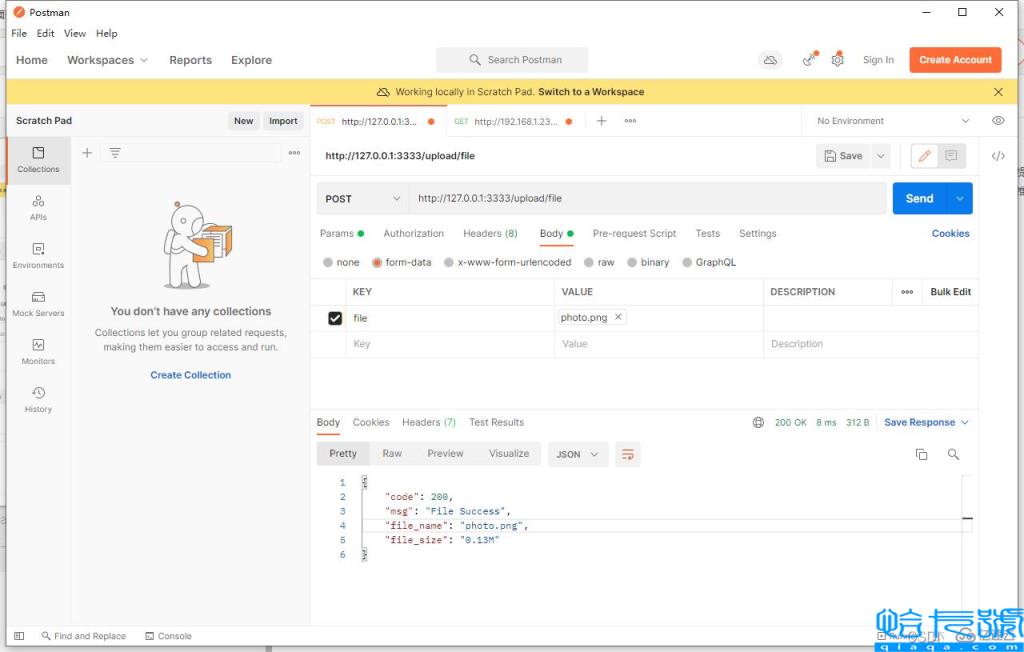This screenshot has width=1024, height=652.
Task: Open the POST method dropdown
Action: pos(364,198)
